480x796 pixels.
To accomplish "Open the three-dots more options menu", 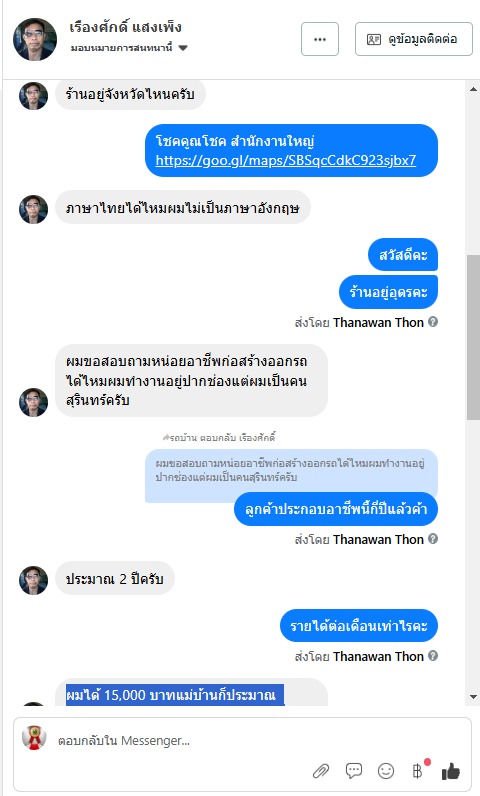I will click(x=320, y=39).
